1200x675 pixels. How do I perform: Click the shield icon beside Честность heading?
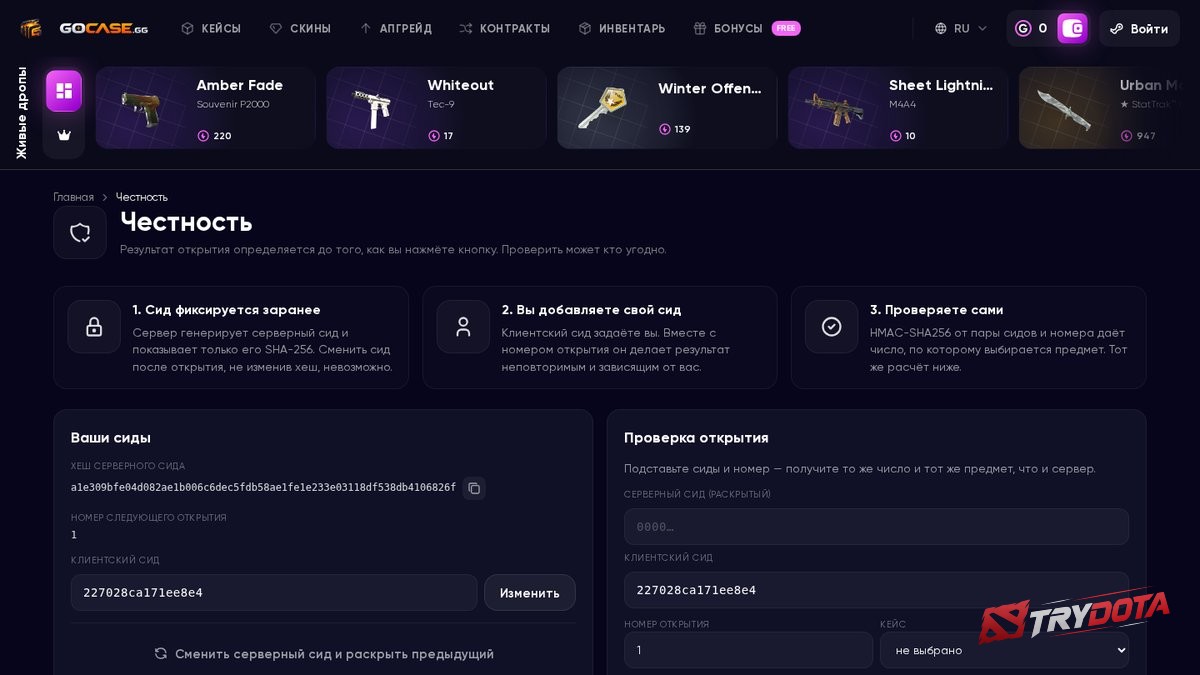click(x=80, y=233)
